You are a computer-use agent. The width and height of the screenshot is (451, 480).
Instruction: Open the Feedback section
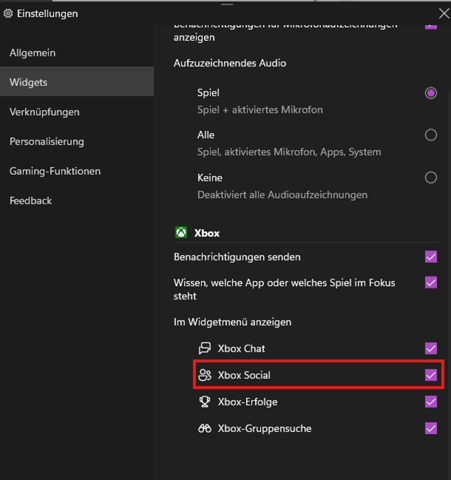coord(77,201)
